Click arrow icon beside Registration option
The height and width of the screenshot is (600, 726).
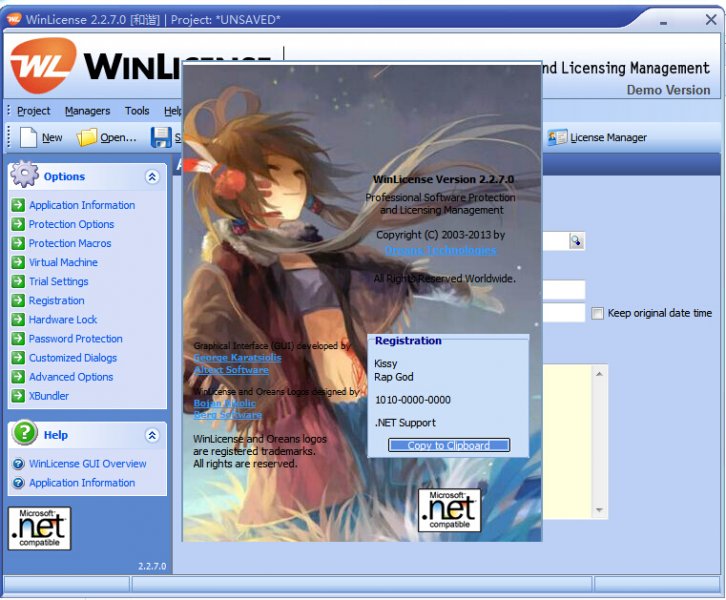[x=18, y=300]
